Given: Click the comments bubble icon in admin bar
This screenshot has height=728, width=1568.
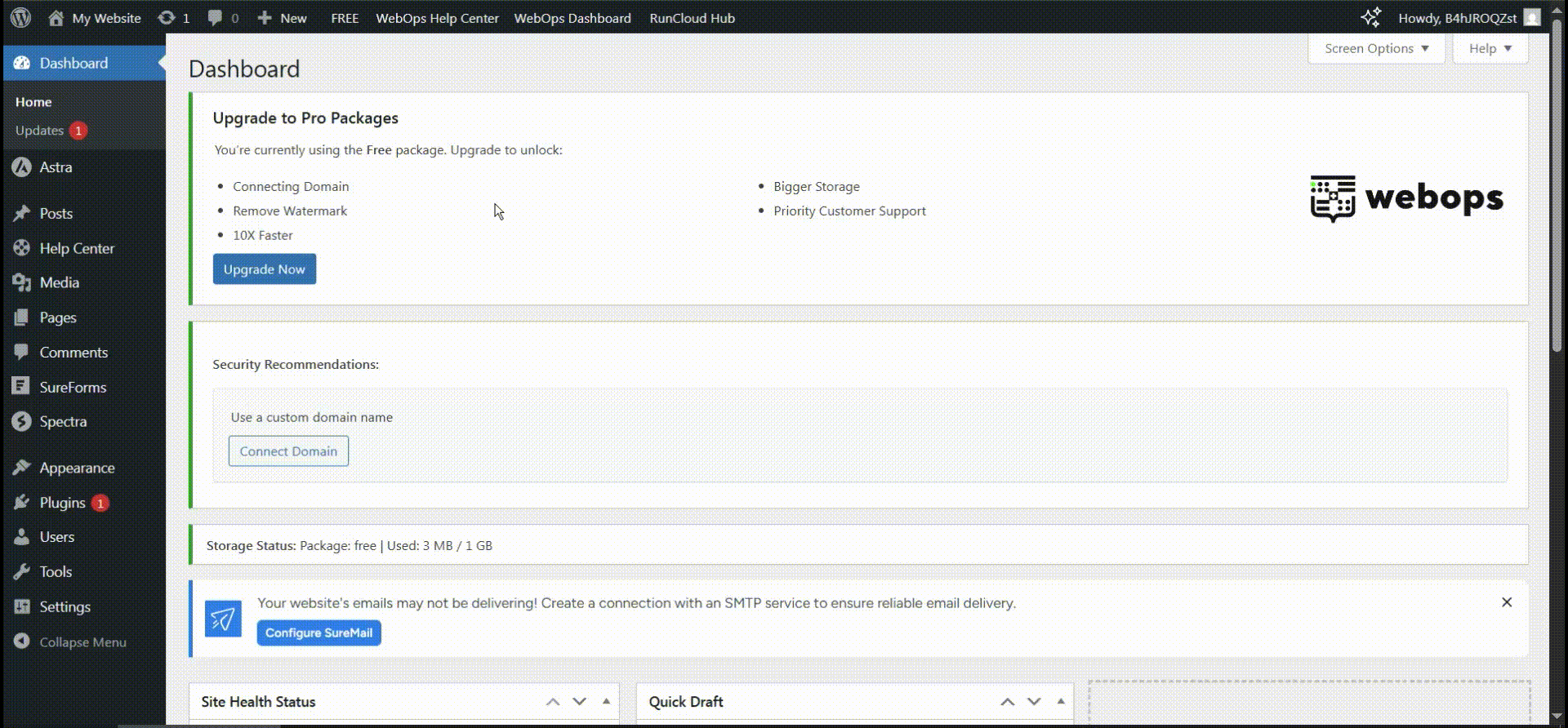Looking at the screenshot, I should [215, 17].
